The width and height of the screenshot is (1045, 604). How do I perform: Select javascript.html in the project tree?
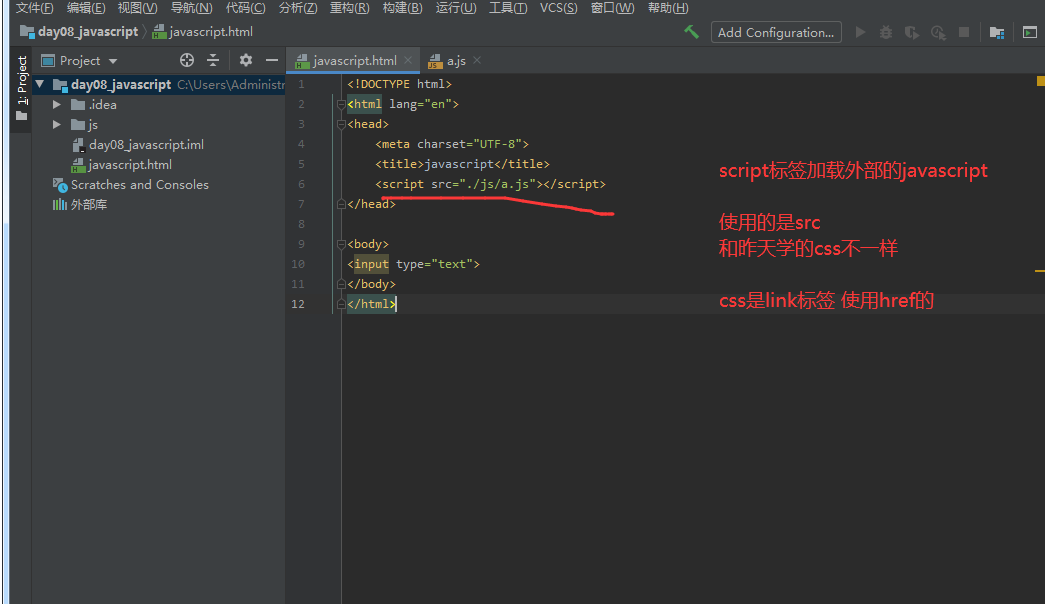pos(129,165)
